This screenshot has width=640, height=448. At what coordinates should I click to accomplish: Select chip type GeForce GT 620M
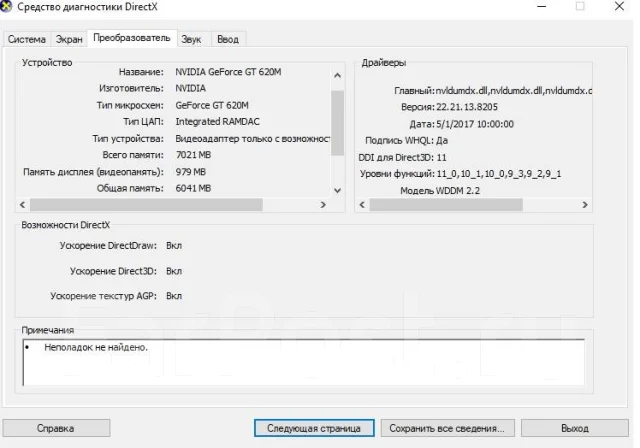[212, 105]
